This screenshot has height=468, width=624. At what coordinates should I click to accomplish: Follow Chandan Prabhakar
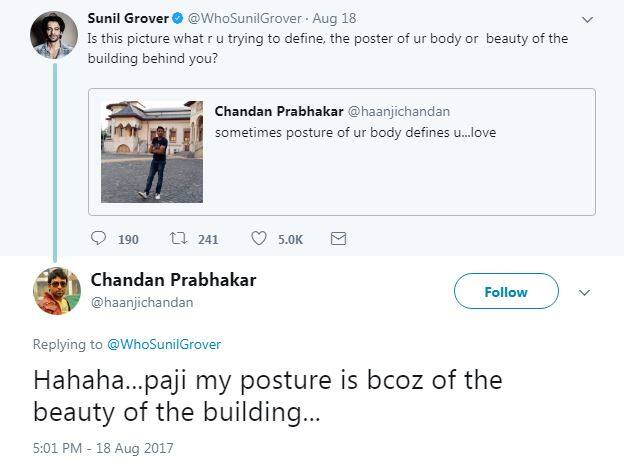(506, 291)
